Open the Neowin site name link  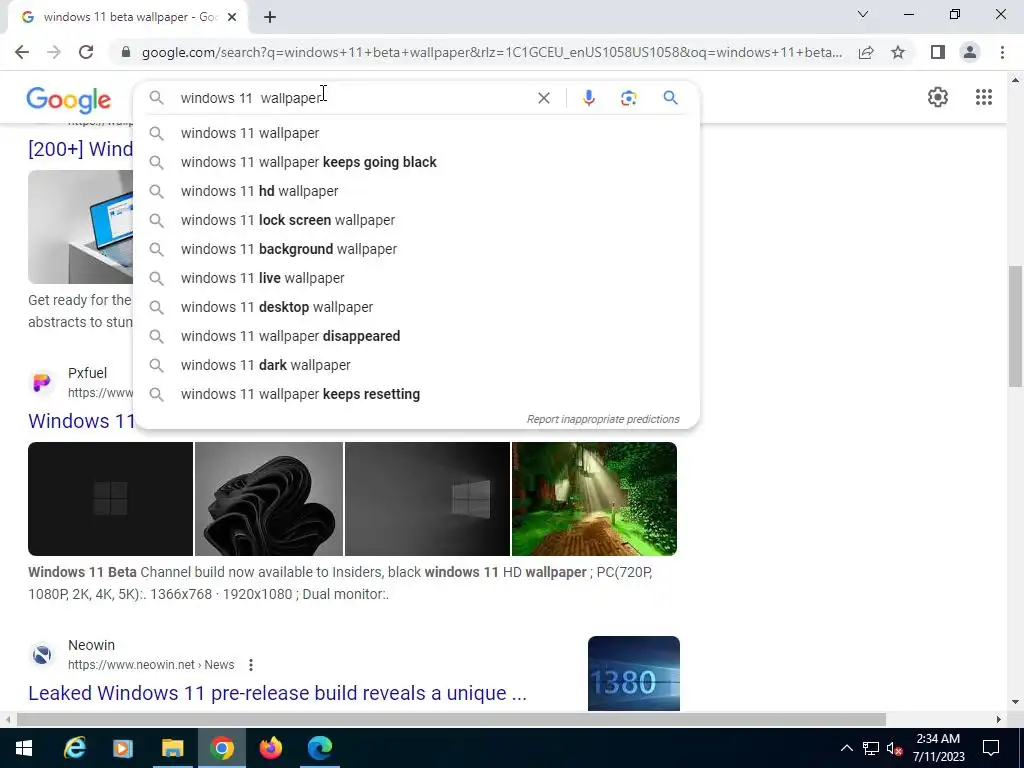[x=91, y=645]
